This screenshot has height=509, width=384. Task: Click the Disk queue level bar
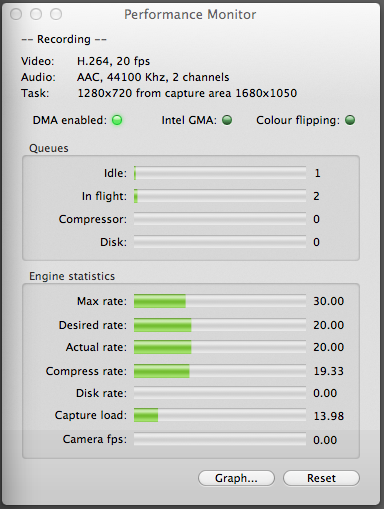pyautogui.click(x=220, y=242)
